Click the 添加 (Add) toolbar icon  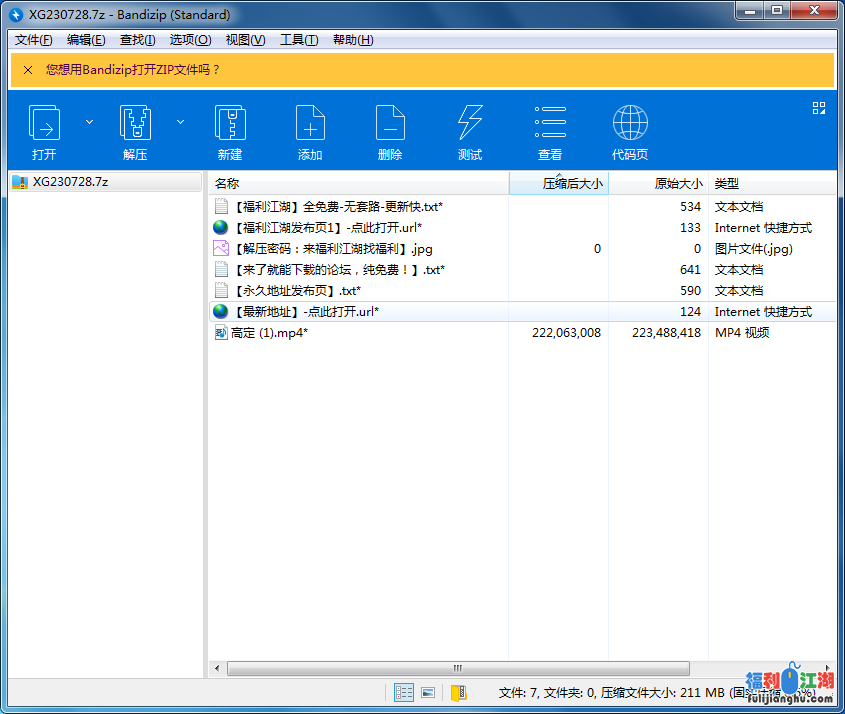[310, 124]
